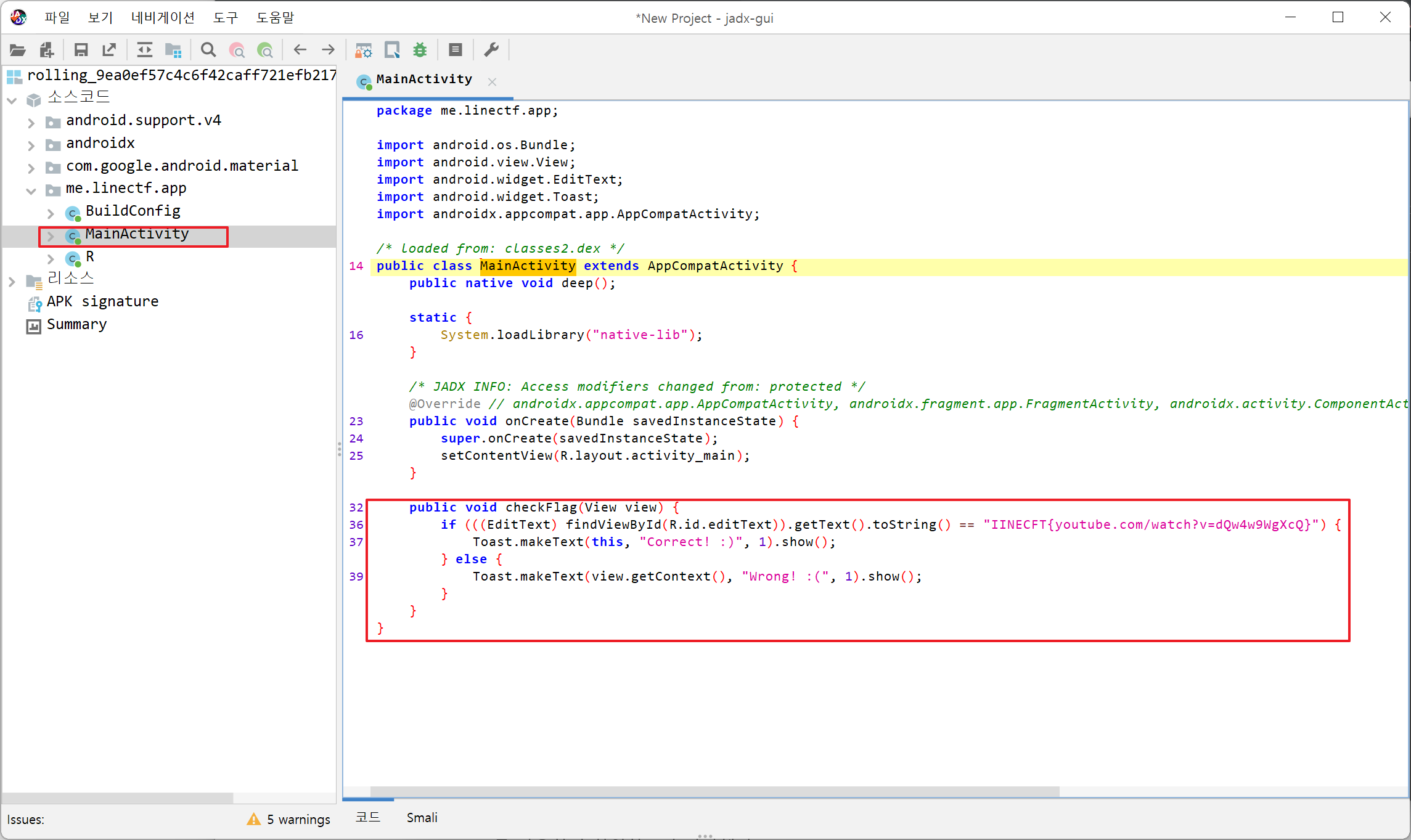The height and width of the screenshot is (840, 1411).
Task: Open the Summary tree entry
Action: point(76,324)
